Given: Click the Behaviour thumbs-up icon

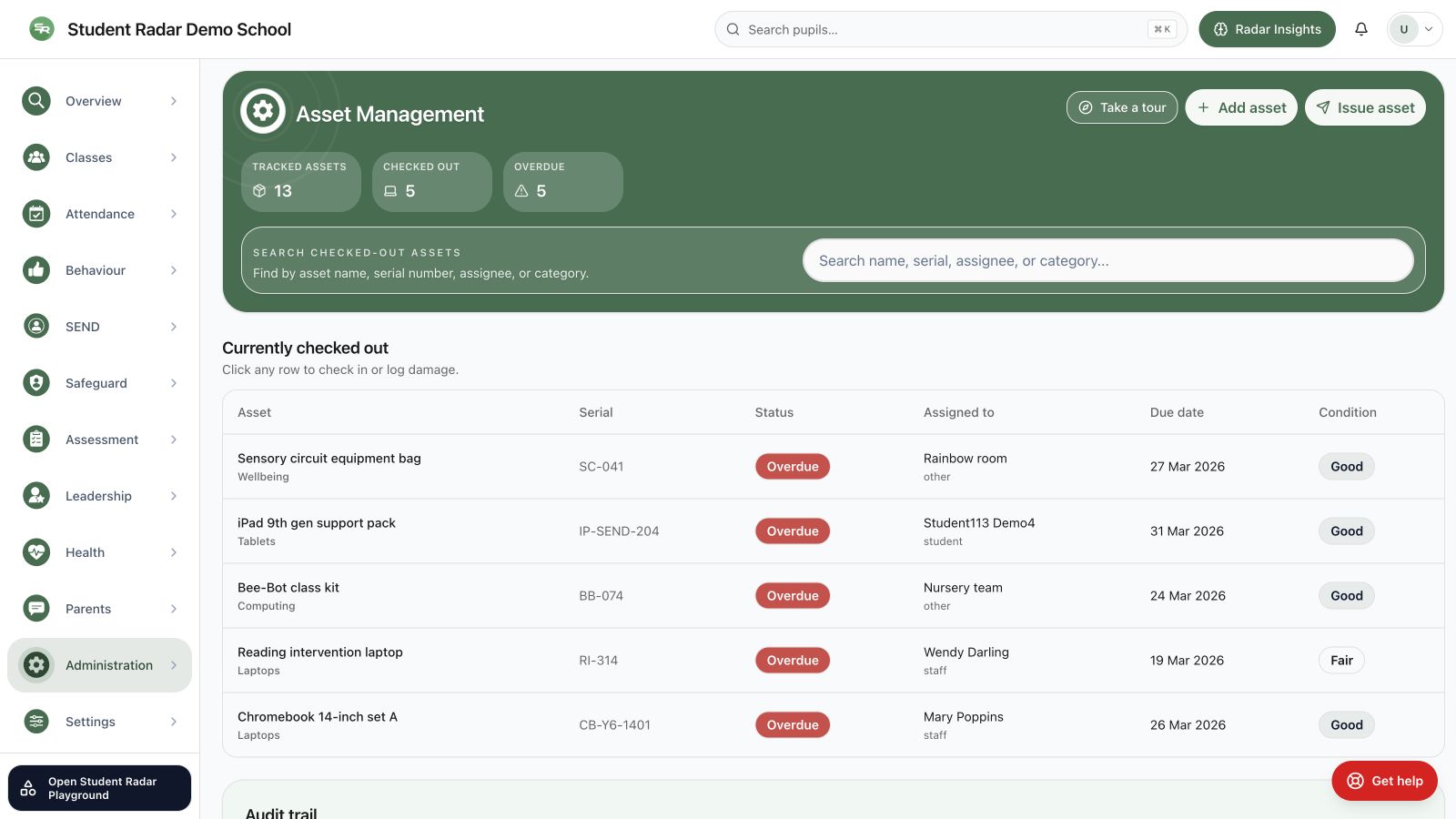Looking at the screenshot, I should 36,270.
